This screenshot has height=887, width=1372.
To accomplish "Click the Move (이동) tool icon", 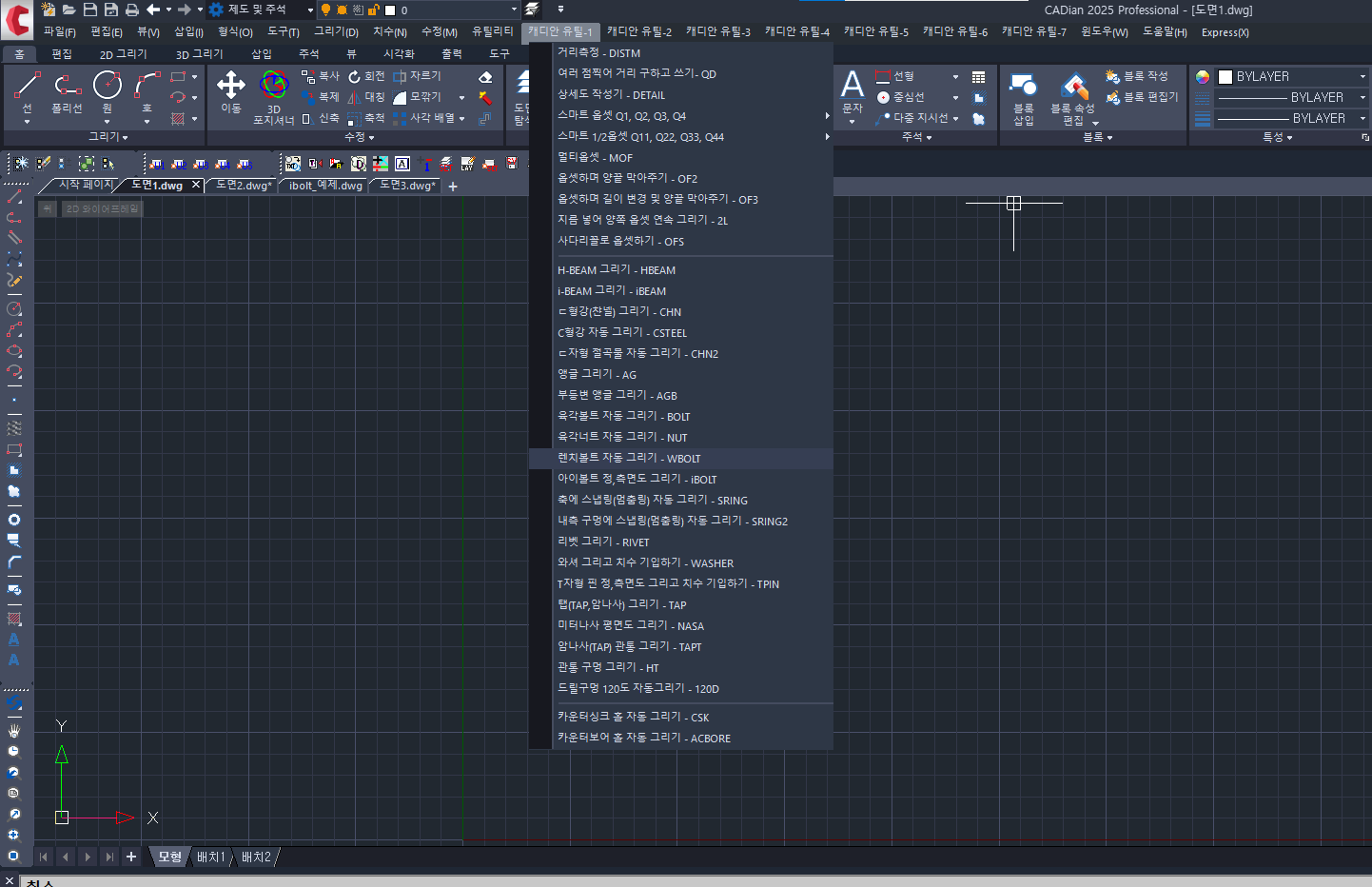I will coord(231,87).
